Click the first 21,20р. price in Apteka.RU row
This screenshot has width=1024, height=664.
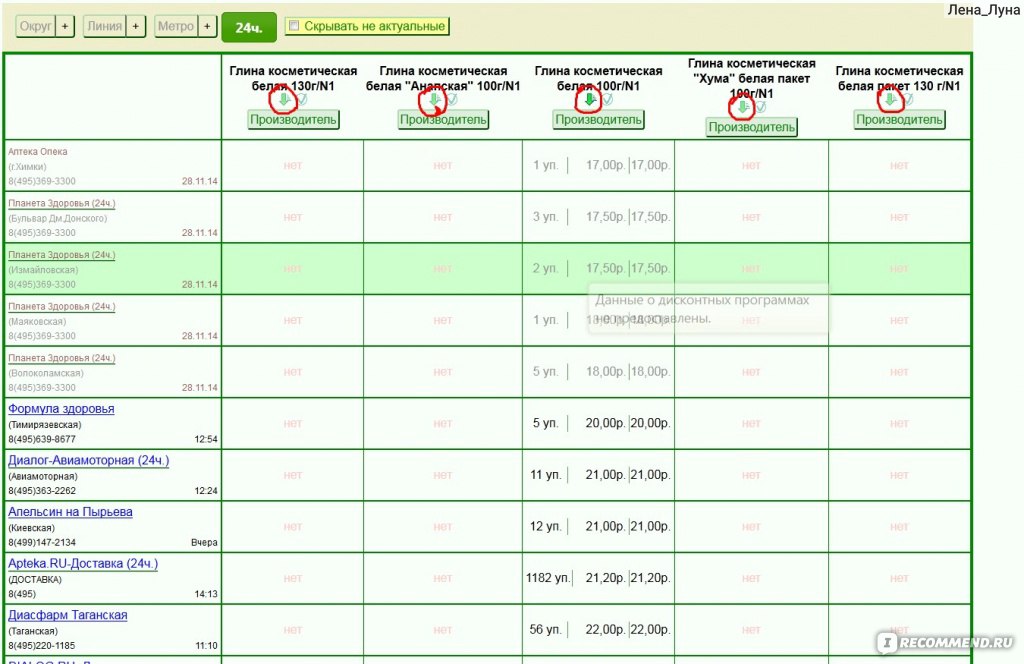605,578
